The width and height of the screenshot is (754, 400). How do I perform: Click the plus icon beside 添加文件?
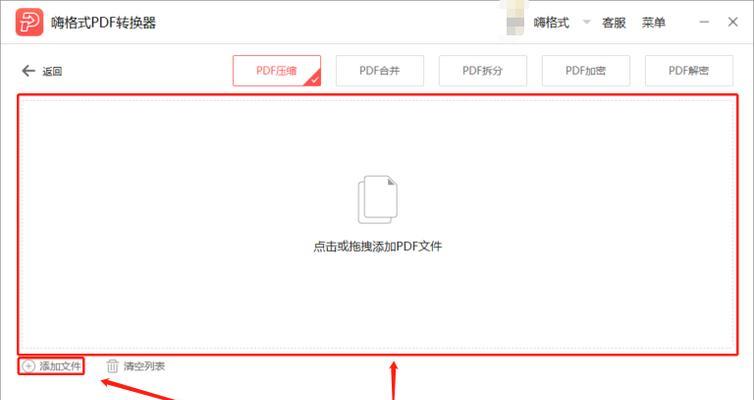(x=29, y=366)
